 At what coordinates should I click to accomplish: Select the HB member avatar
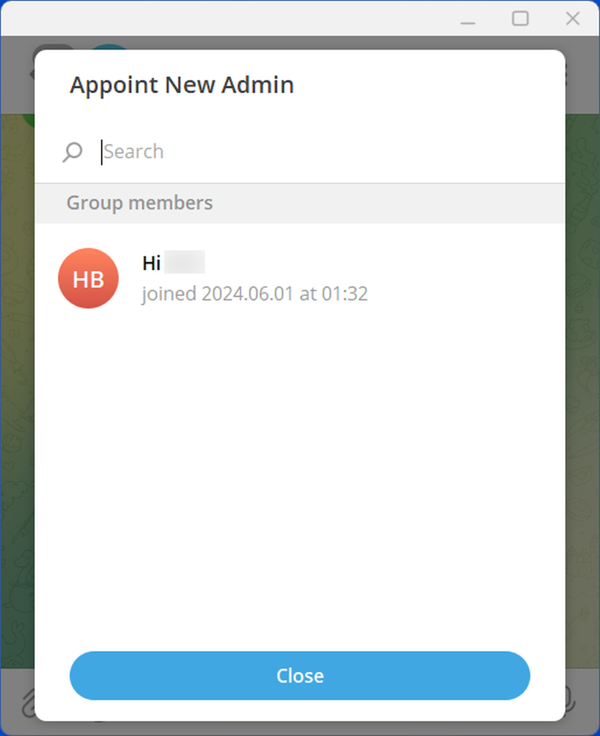[88, 278]
